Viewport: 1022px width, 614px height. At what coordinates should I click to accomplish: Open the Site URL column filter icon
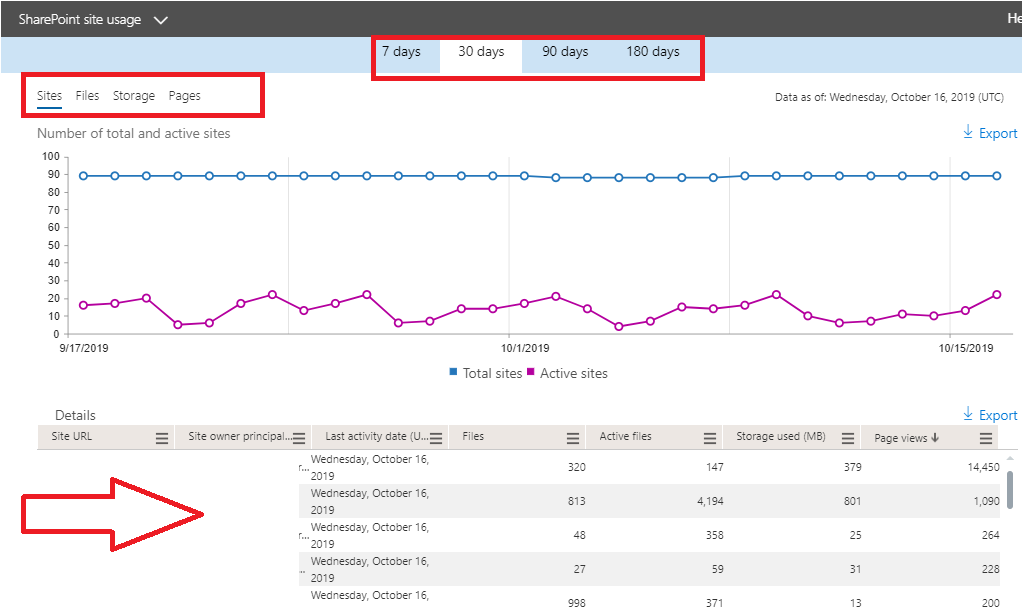coord(160,437)
